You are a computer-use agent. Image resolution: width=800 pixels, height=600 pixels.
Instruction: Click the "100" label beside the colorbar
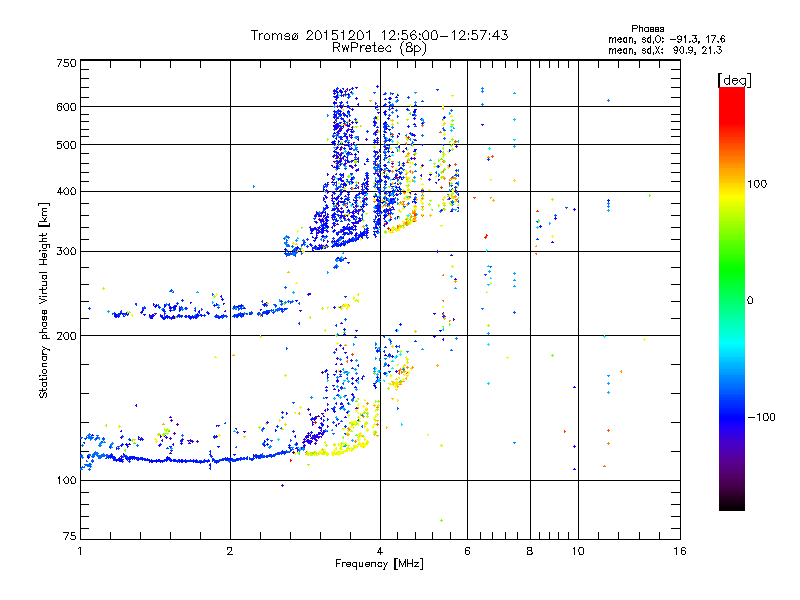point(757,184)
